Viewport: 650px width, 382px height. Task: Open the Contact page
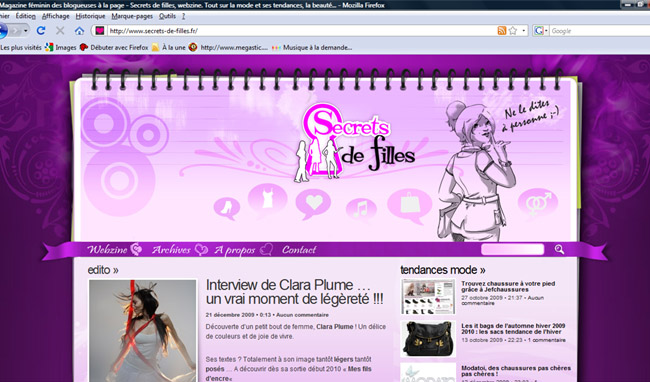click(x=299, y=249)
